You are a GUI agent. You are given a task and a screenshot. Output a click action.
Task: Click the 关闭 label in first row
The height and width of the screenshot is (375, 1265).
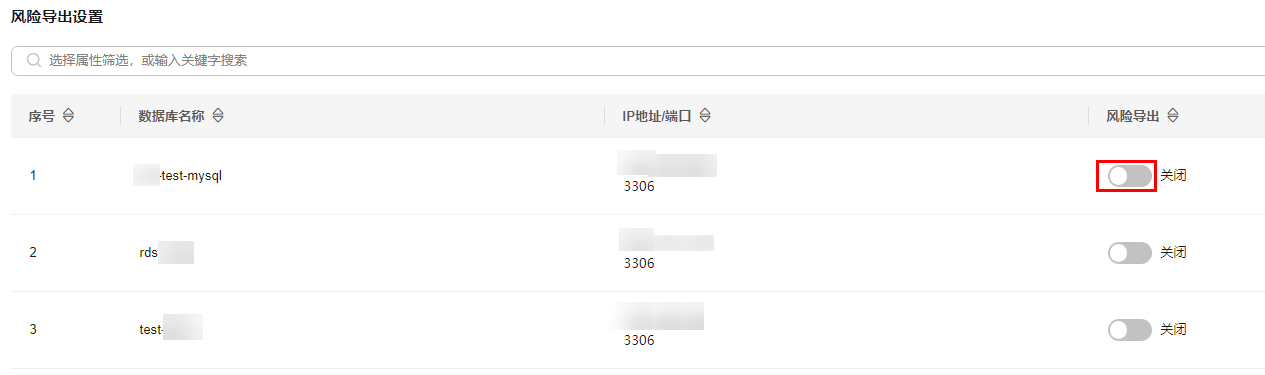pyautogui.click(x=1173, y=176)
